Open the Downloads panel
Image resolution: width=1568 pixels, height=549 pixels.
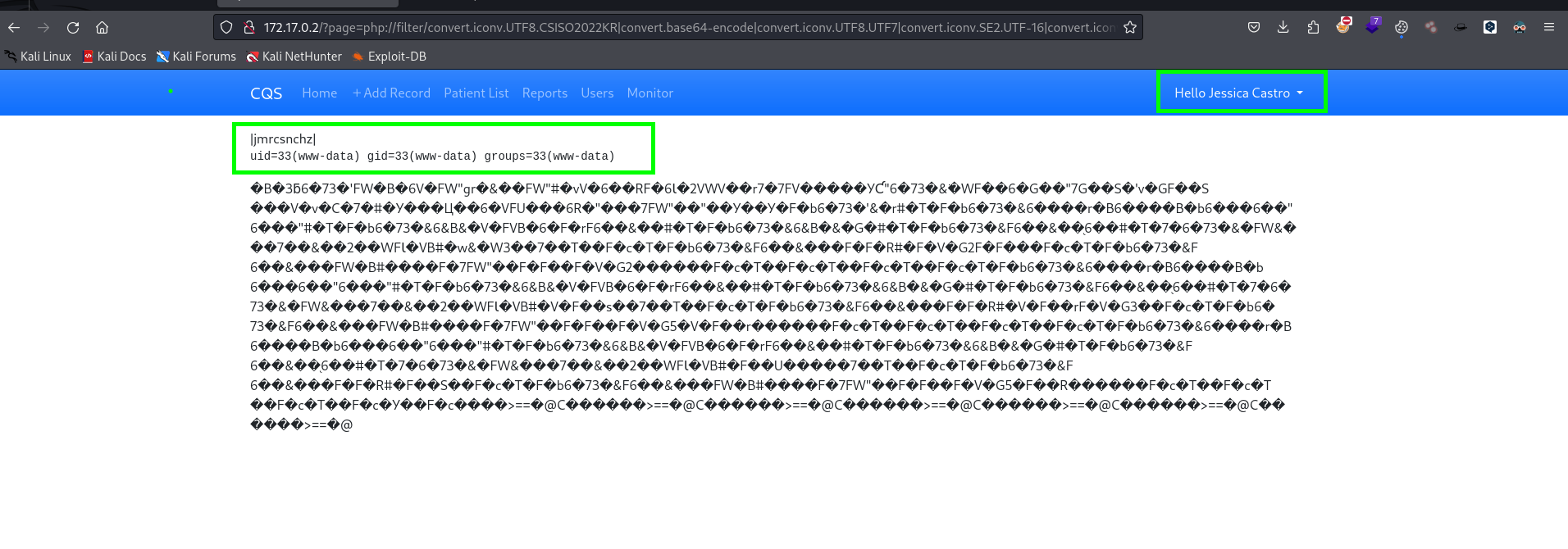tap(1283, 28)
